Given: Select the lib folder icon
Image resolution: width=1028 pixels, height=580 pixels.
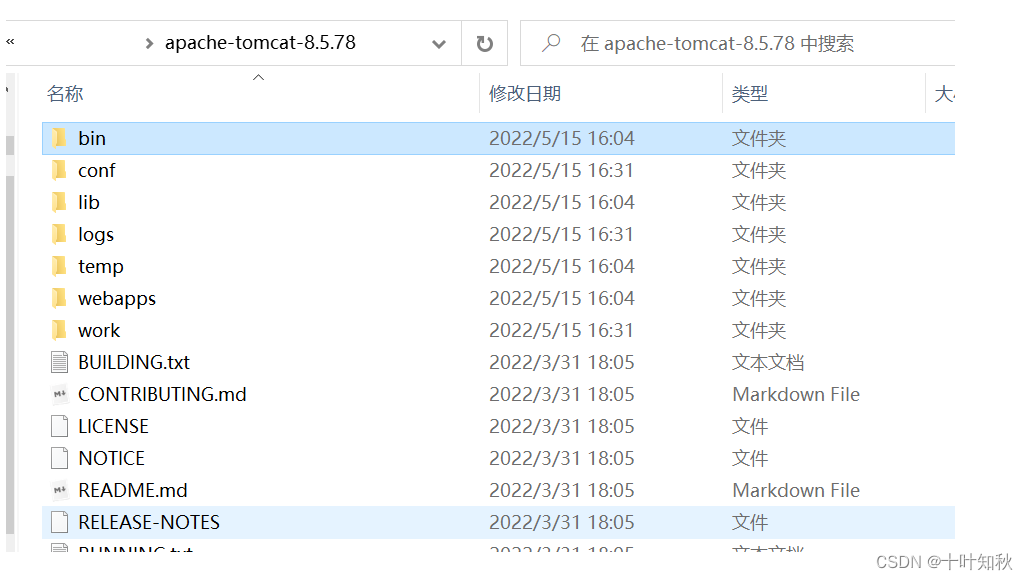Looking at the screenshot, I should point(59,203).
